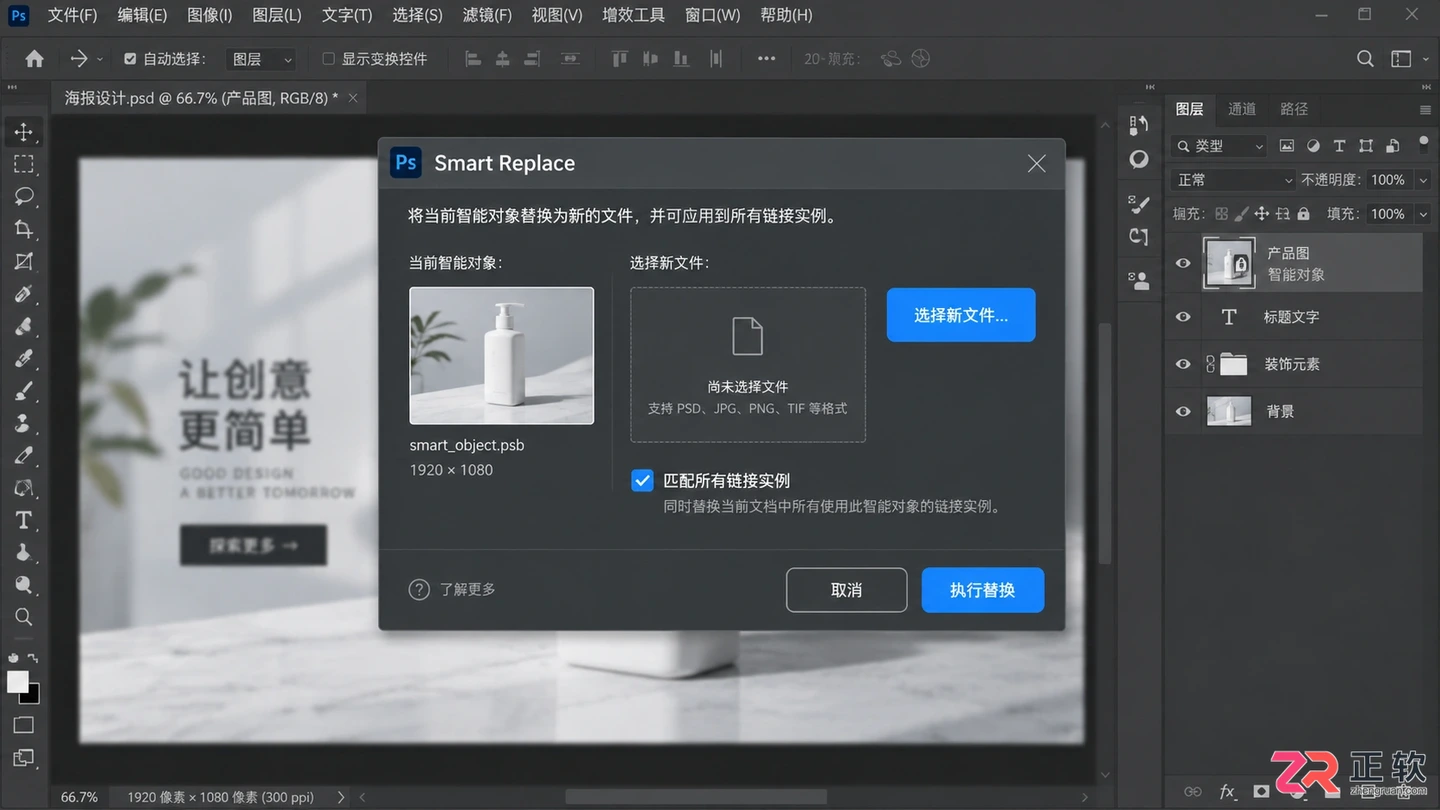
Task: Select the Move tool in the toolbar
Action: pyautogui.click(x=24, y=132)
